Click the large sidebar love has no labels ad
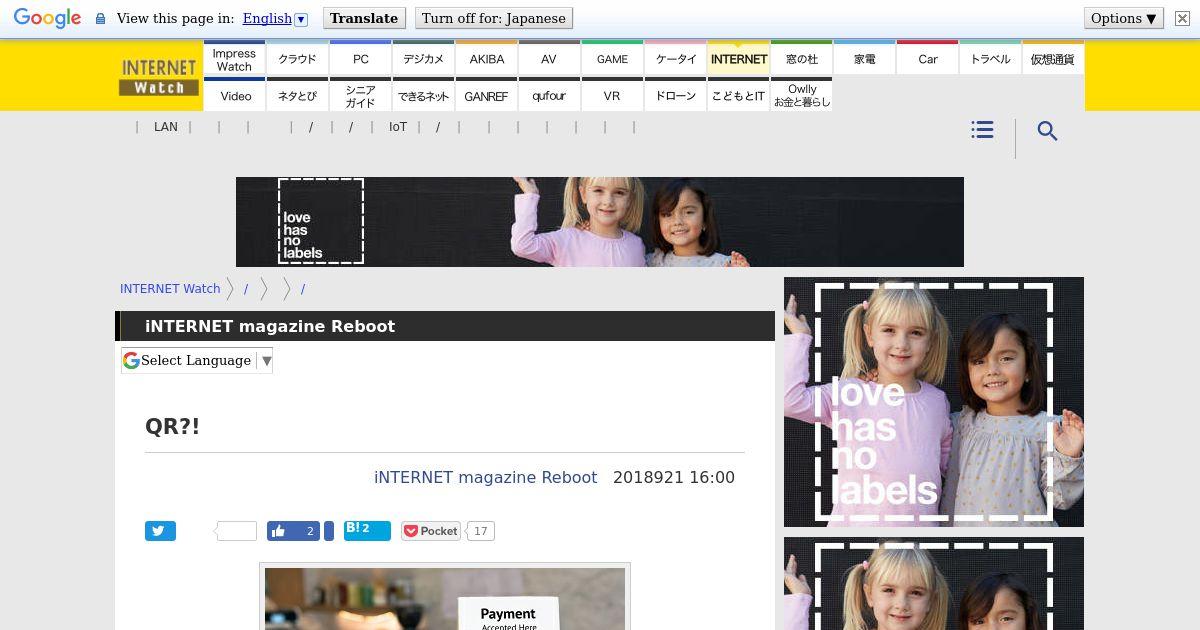 [x=934, y=402]
